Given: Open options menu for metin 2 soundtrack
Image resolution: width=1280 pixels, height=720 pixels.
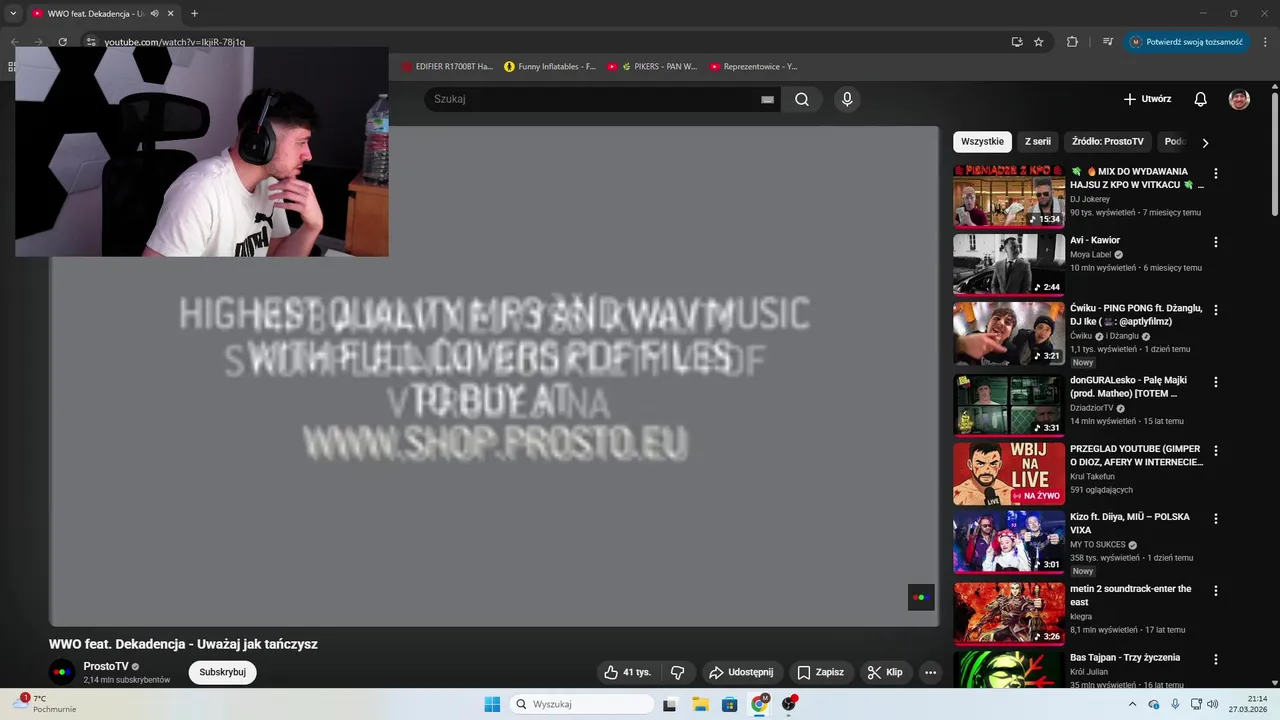Looking at the screenshot, I should coord(1216,591).
